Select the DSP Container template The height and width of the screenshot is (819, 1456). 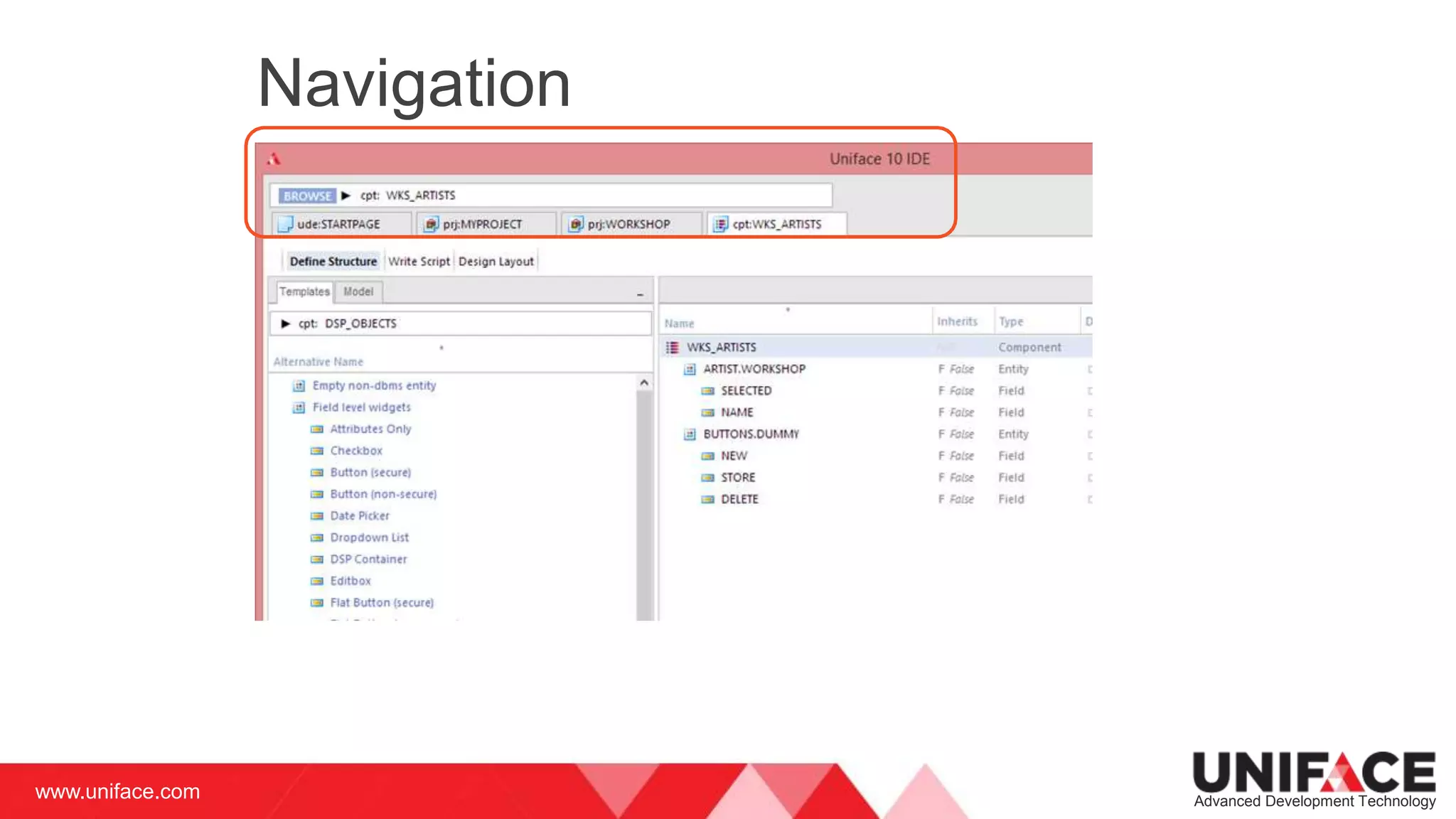368,559
